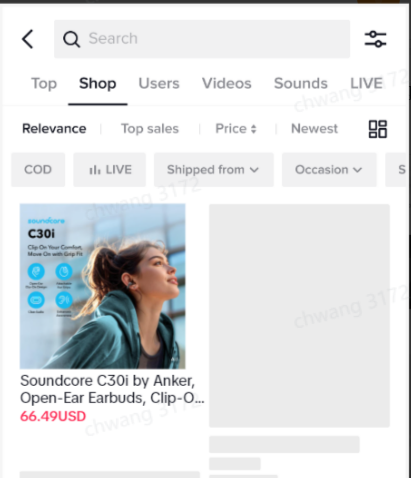
Task: Switch to the Top tab
Action: point(44,83)
